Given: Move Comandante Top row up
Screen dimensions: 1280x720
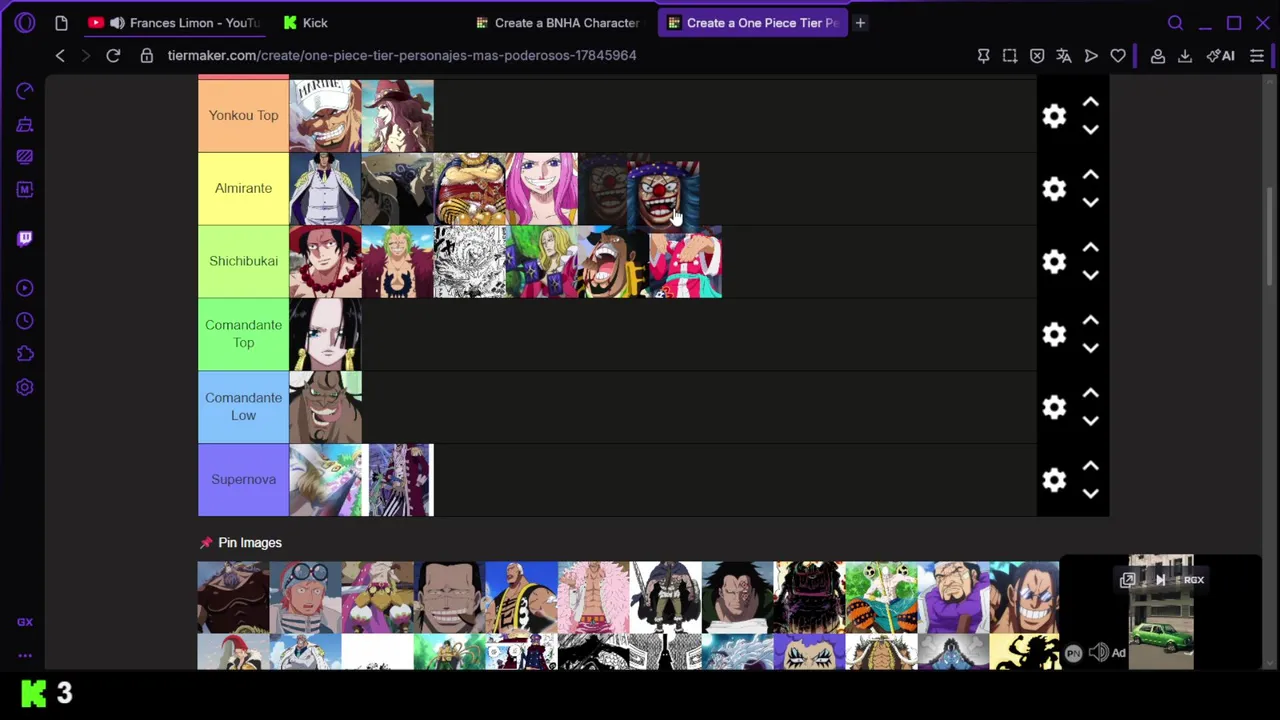Looking at the screenshot, I should [x=1091, y=320].
